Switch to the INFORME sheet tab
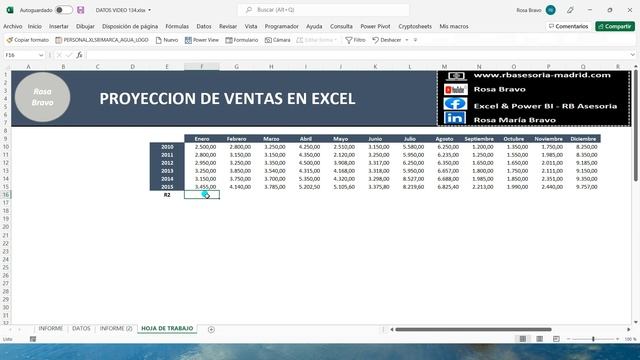The height and width of the screenshot is (360, 640). pos(51,329)
